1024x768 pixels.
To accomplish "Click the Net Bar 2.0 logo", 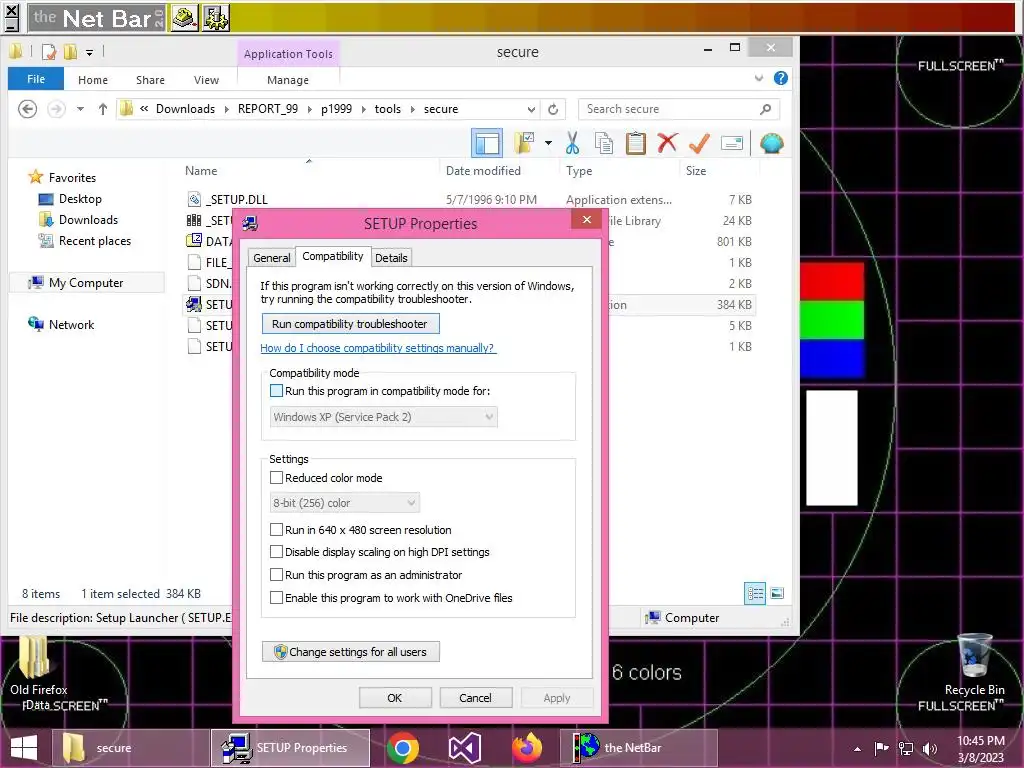I will coord(97,18).
